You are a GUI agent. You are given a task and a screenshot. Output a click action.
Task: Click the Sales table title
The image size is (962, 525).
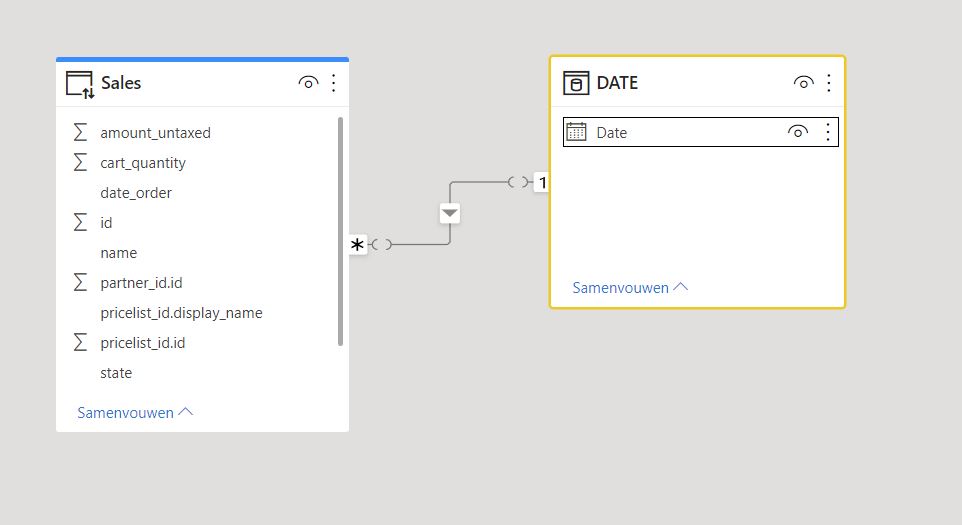coord(121,83)
